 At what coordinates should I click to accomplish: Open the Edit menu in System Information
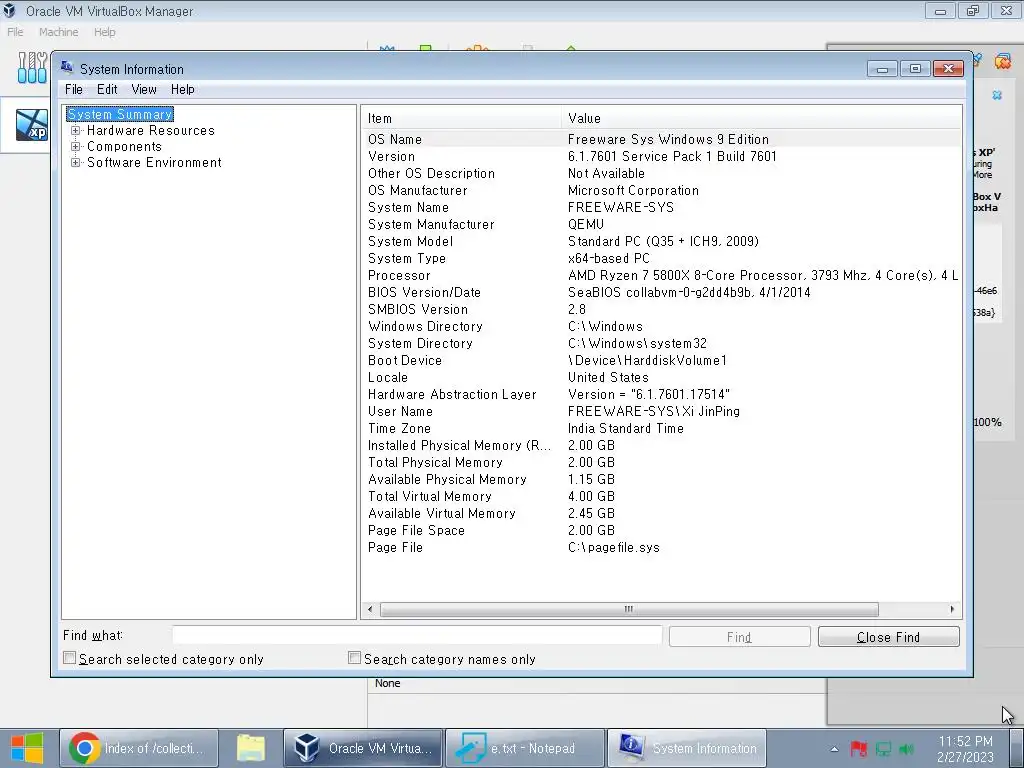pos(107,89)
